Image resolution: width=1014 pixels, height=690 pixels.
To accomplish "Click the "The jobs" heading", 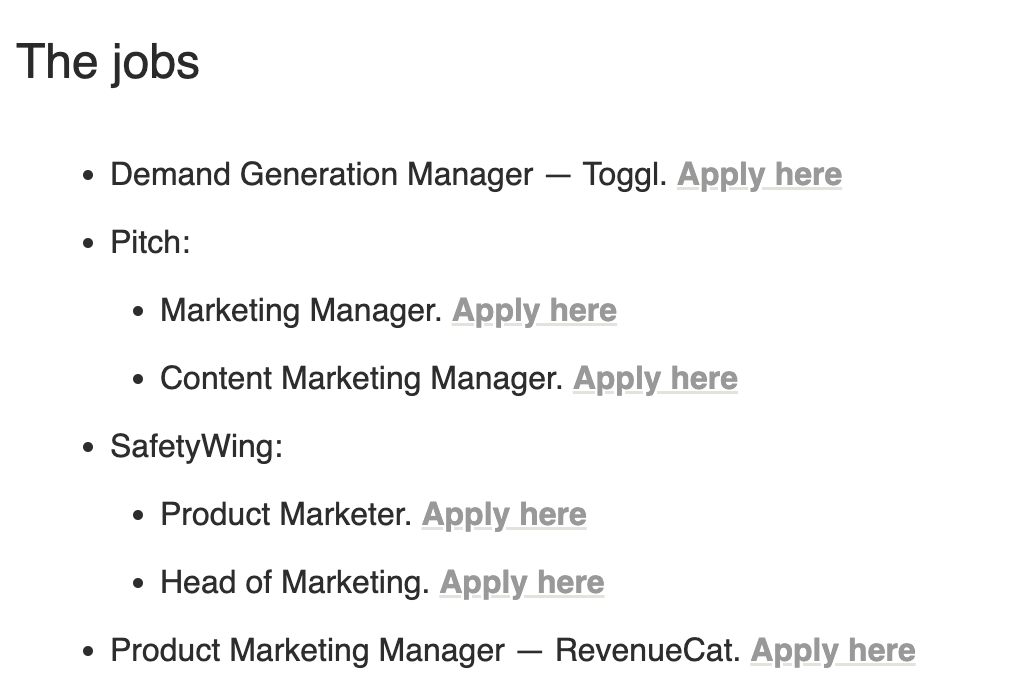I will tap(108, 61).
